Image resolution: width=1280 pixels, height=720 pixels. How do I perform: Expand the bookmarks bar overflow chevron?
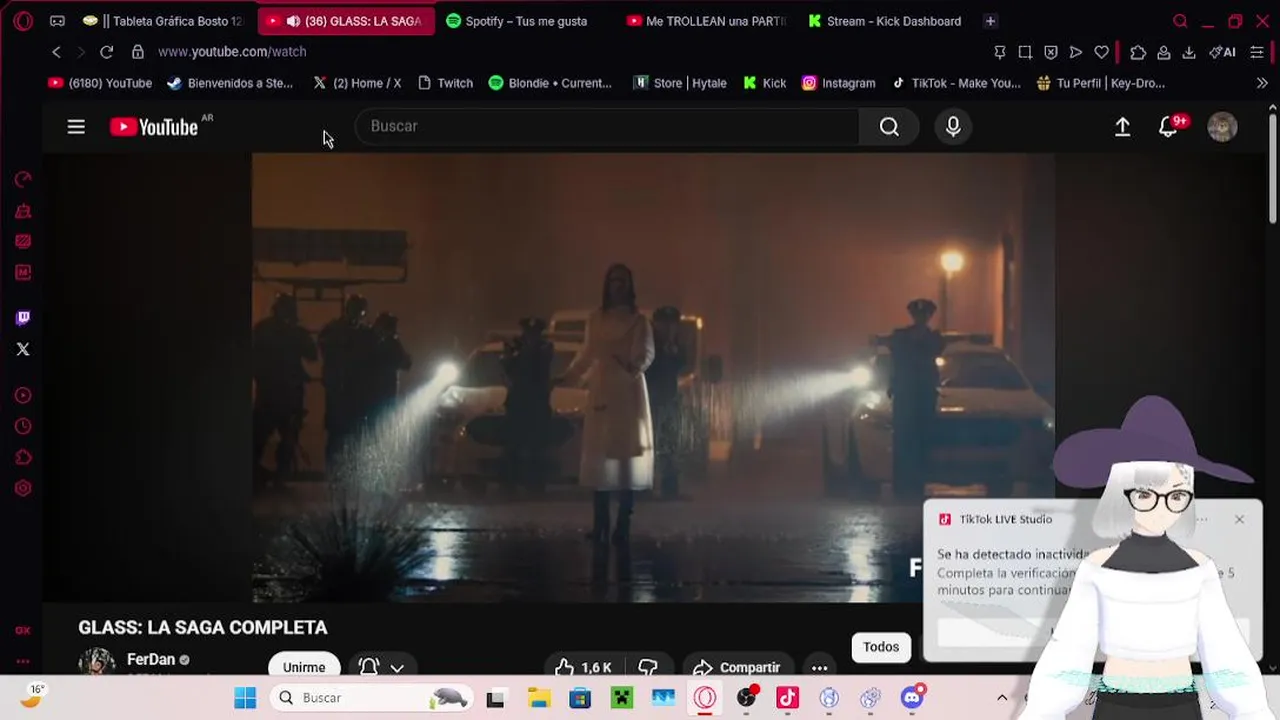click(x=1262, y=83)
